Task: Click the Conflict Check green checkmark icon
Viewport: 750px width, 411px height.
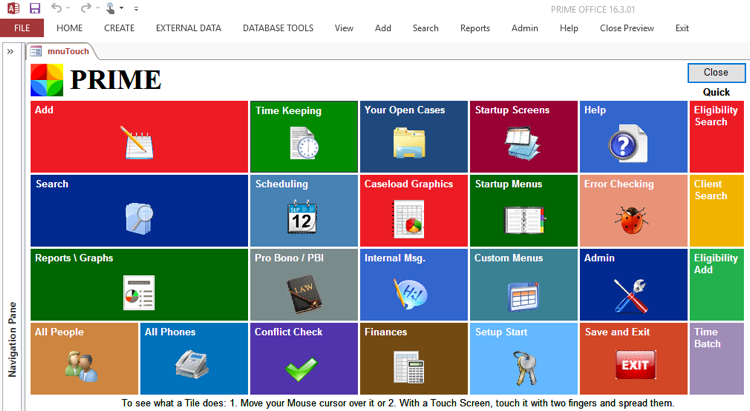Action: pyautogui.click(x=301, y=367)
